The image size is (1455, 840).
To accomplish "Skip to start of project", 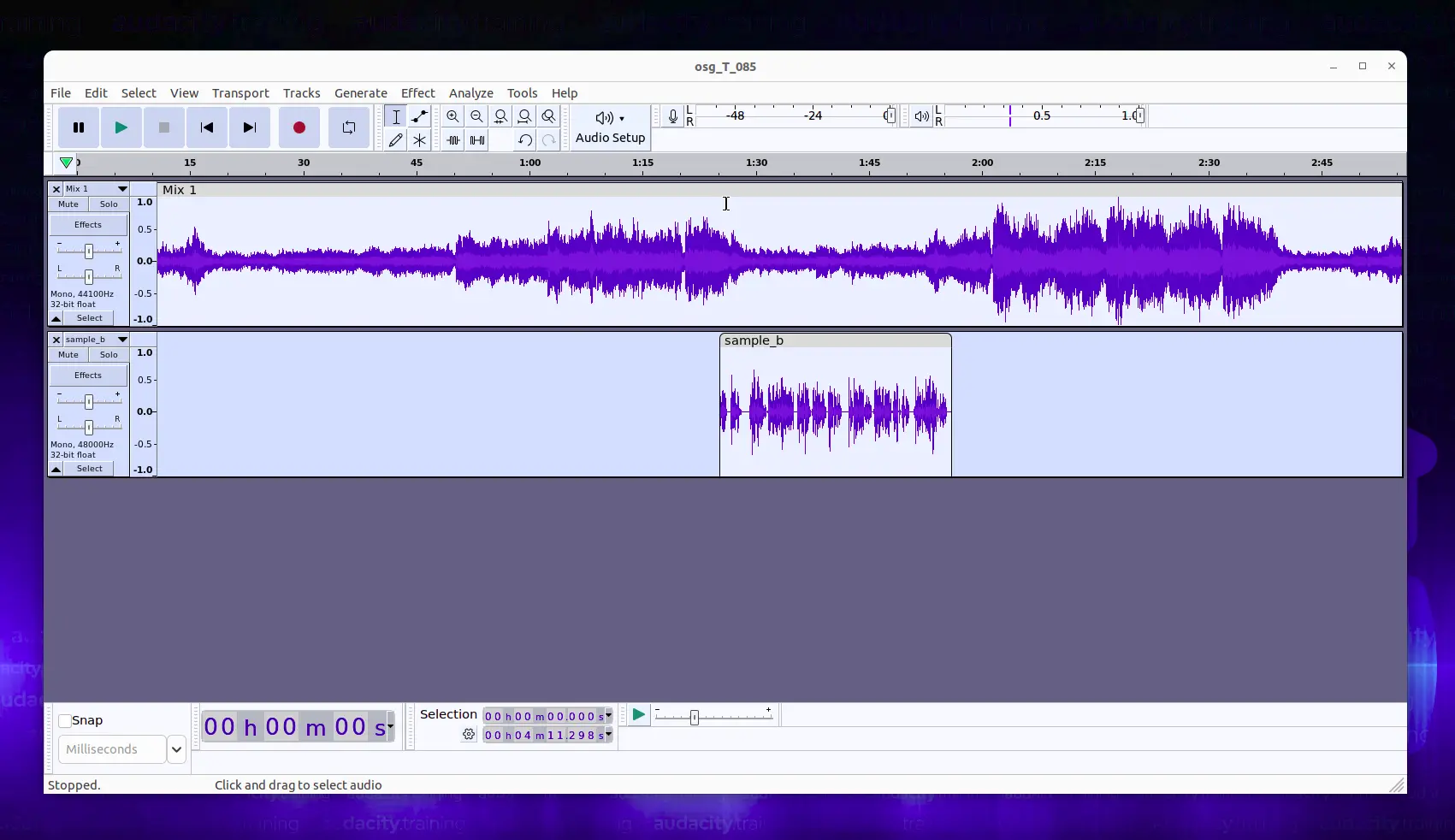I will pos(207,127).
